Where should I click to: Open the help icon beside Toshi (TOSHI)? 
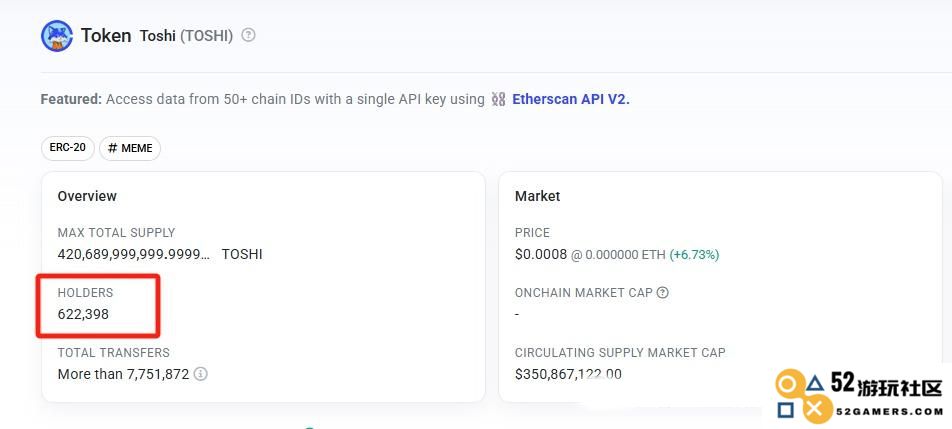click(248, 35)
